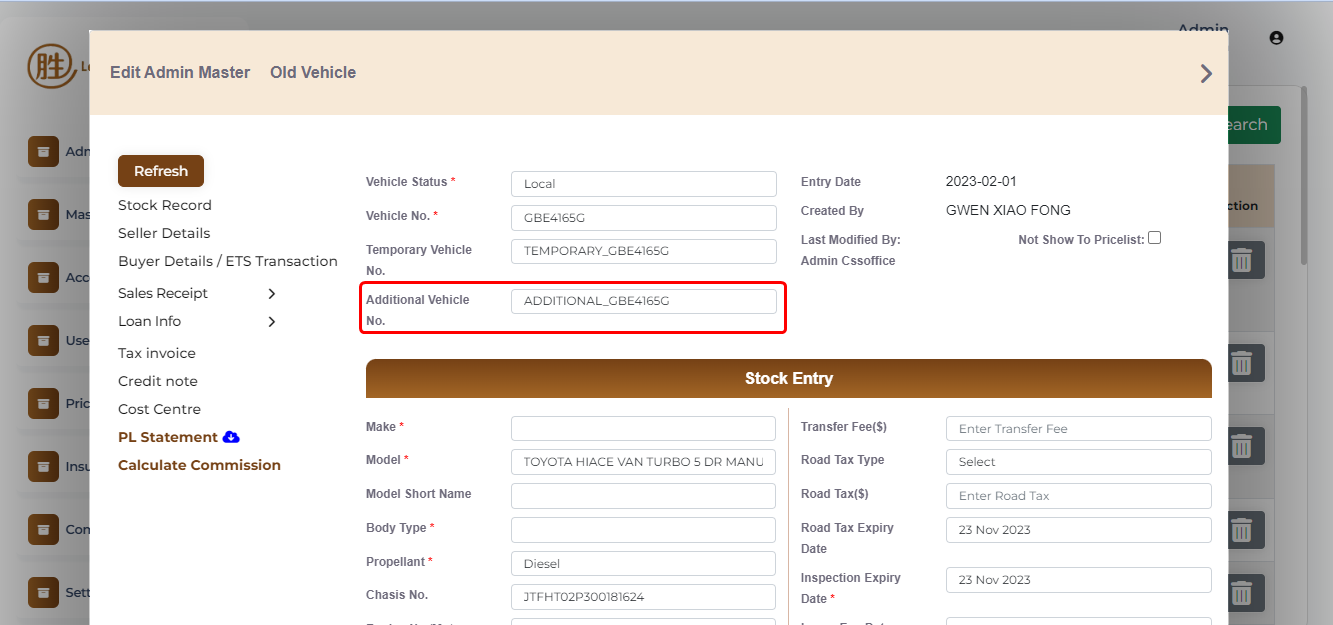Click the user profile avatar icon
The image size is (1333, 625).
[1276, 38]
